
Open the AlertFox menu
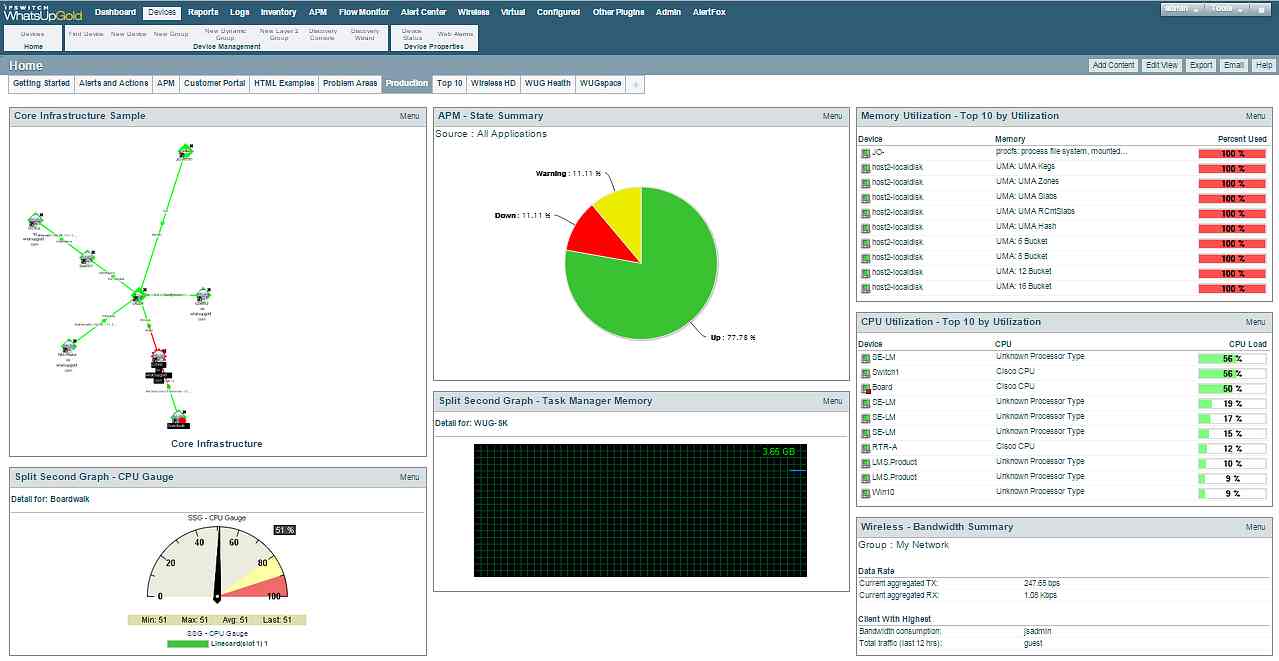(x=709, y=12)
